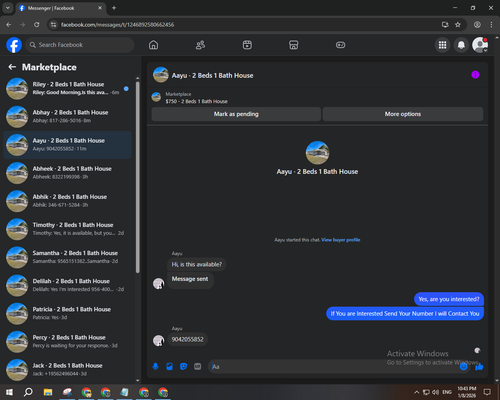Screen dimensions: 500x400
Task: Click the conversation list scrollbar
Action: [x=138, y=177]
